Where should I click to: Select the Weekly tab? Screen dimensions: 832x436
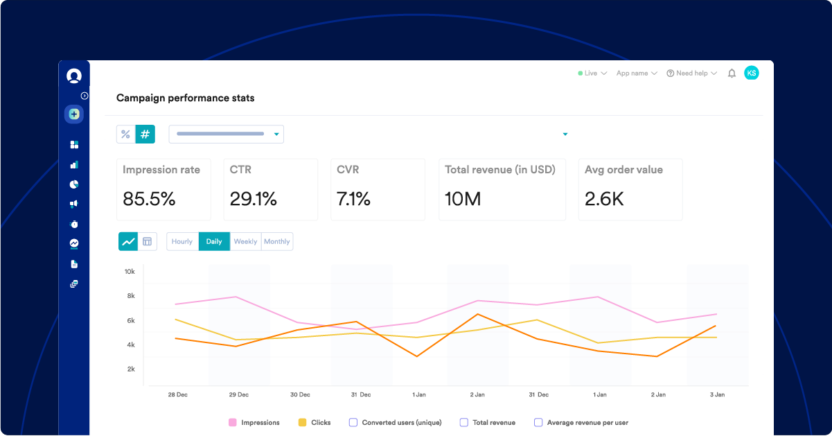pyautogui.click(x=245, y=241)
